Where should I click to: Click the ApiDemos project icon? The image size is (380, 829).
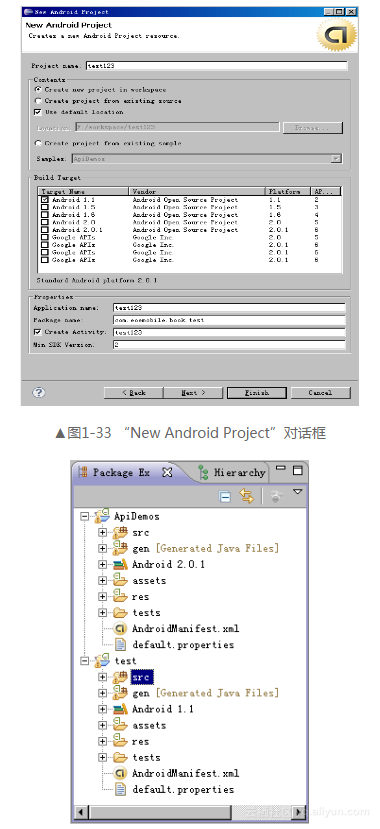coord(101,516)
